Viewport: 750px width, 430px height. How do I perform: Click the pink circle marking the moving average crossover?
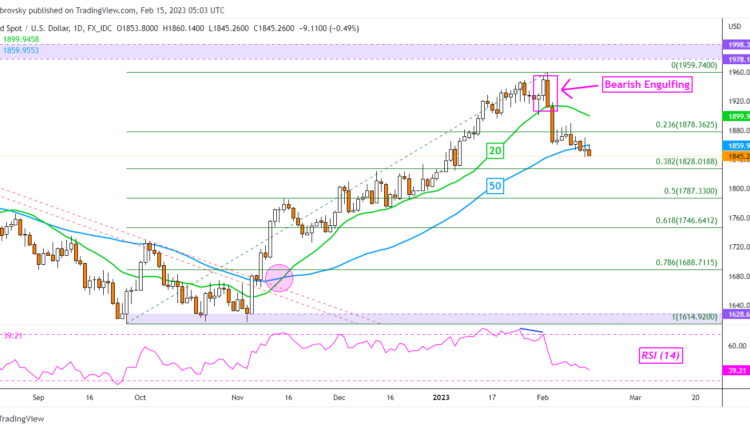278,278
